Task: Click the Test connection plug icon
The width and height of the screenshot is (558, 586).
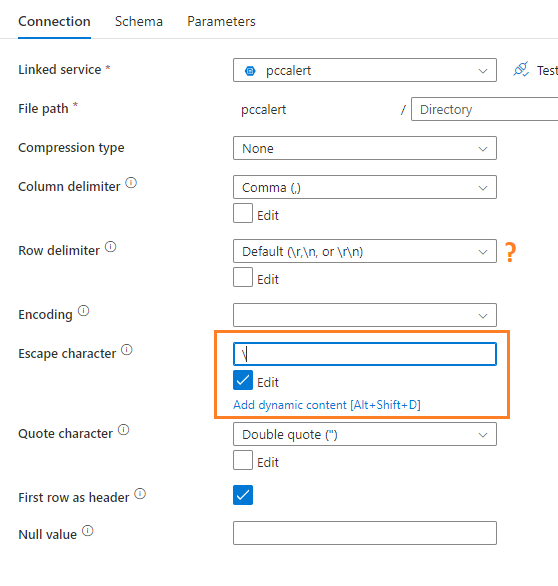Action: (x=521, y=70)
